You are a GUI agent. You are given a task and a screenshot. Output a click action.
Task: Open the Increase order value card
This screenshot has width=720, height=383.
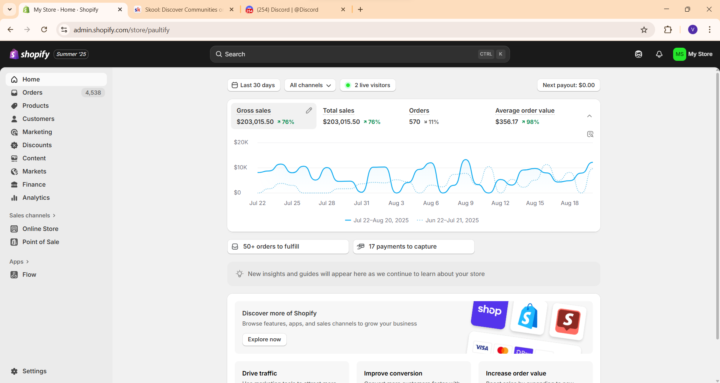[x=535, y=372]
